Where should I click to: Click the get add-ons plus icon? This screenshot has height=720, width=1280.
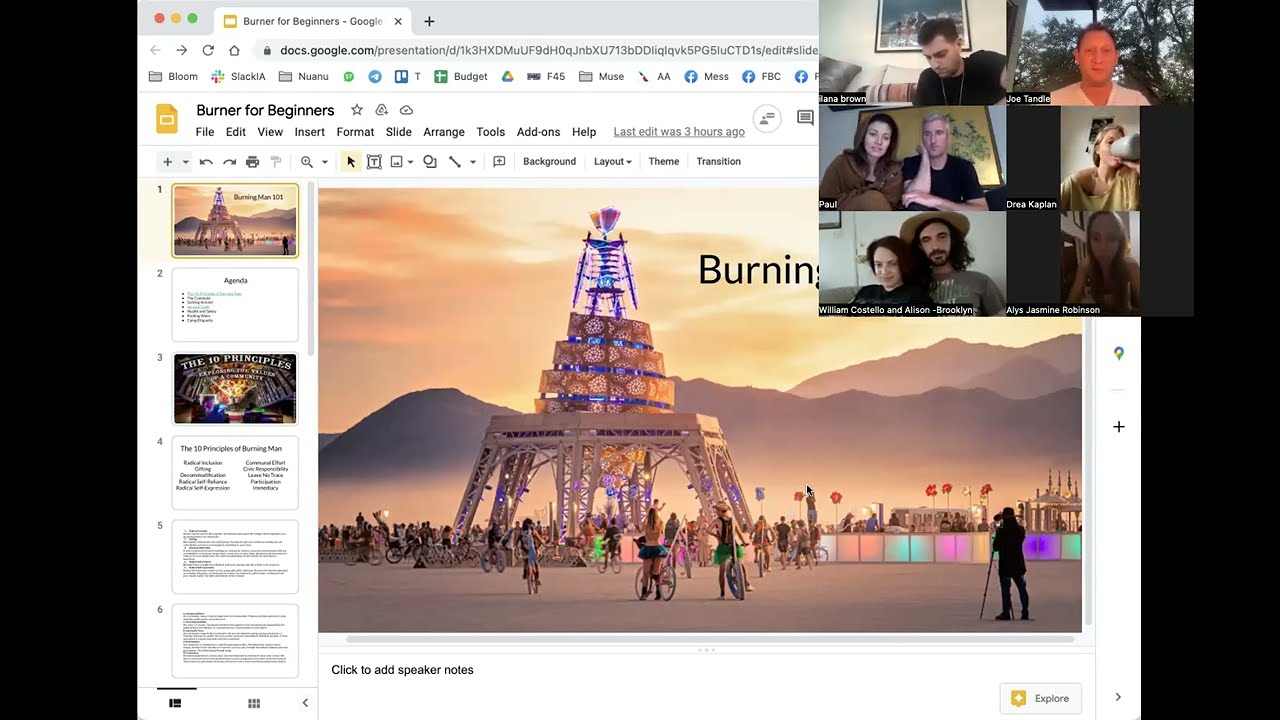pyautogui.click(x=1119, y=427)
